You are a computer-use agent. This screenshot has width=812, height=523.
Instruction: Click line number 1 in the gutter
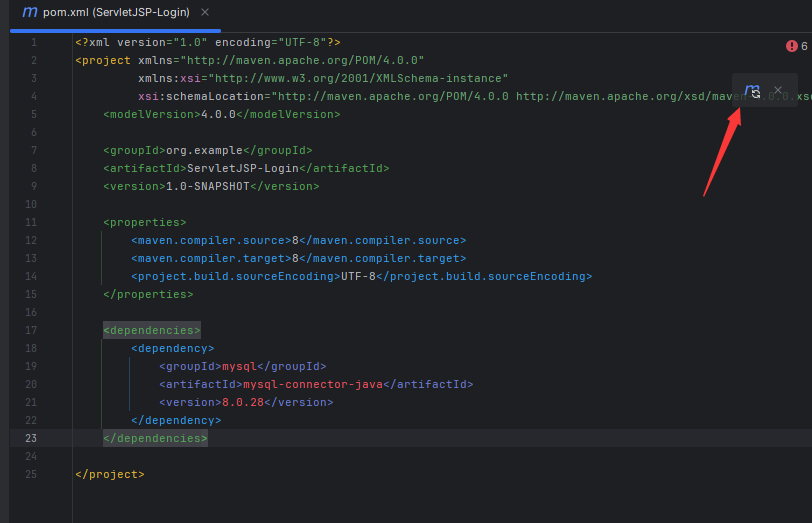[33, 42]
